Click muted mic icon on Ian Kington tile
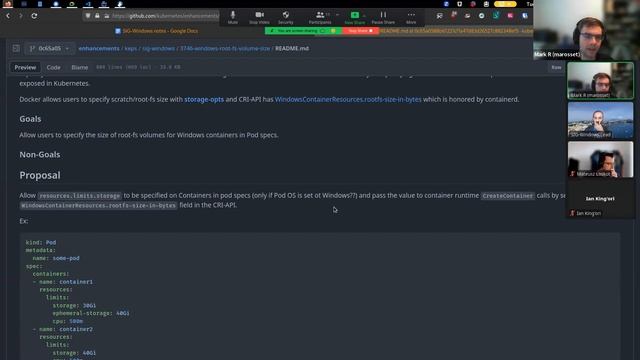640x360 pixels. point(572,213)
